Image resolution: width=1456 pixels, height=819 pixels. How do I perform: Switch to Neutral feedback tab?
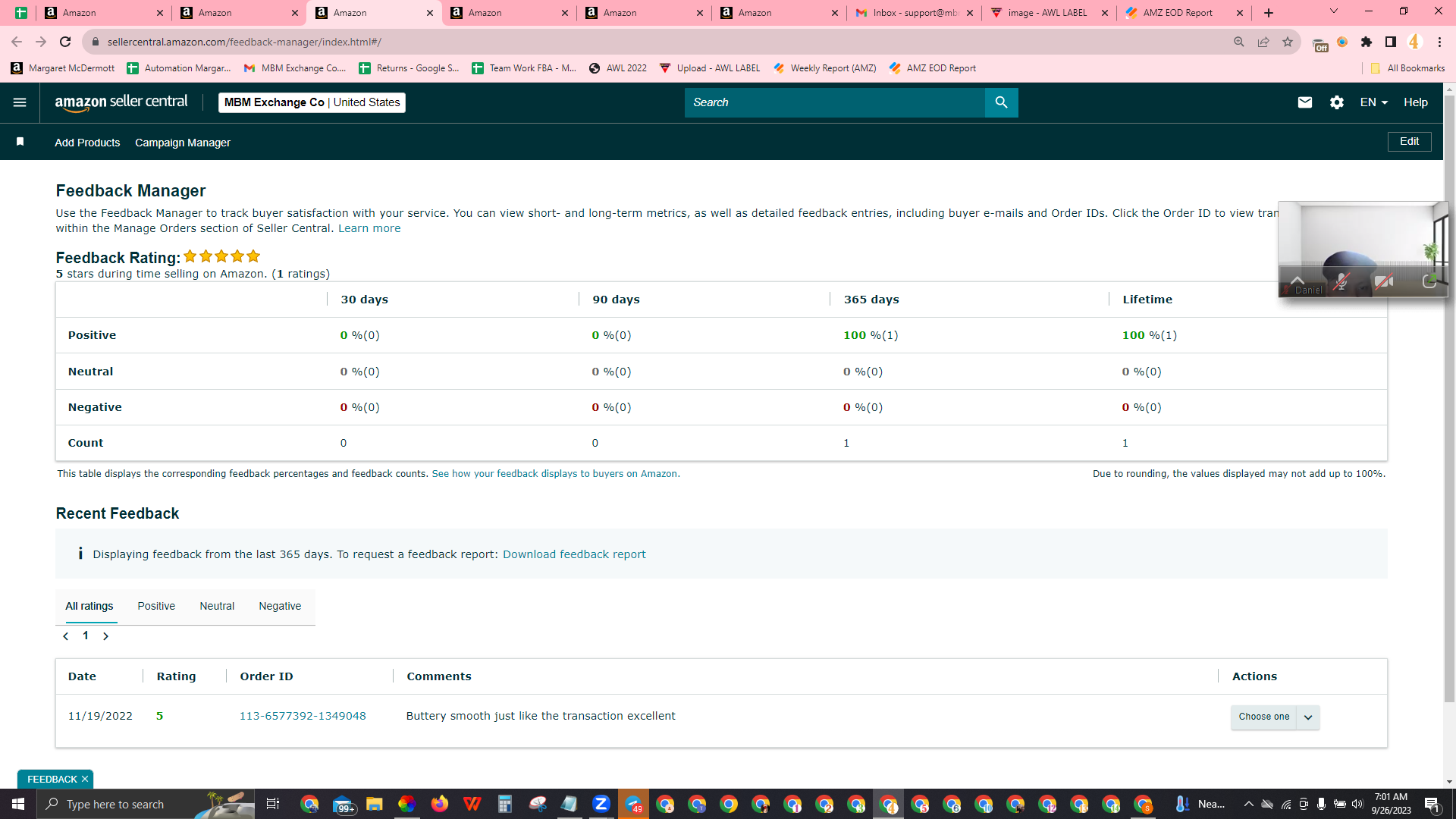(217, 606)
